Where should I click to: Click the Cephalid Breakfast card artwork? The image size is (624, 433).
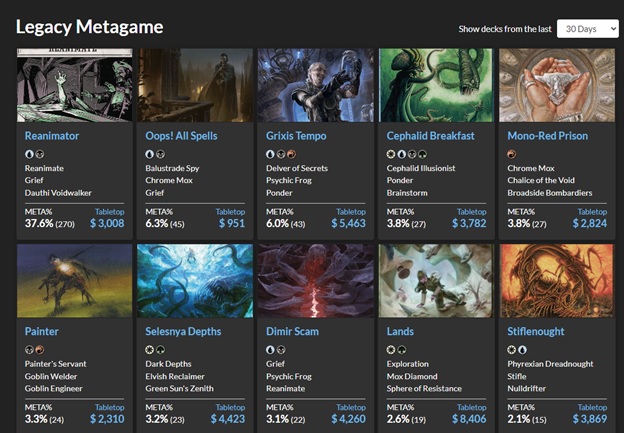pyautogui.click(x=436, y=85)
